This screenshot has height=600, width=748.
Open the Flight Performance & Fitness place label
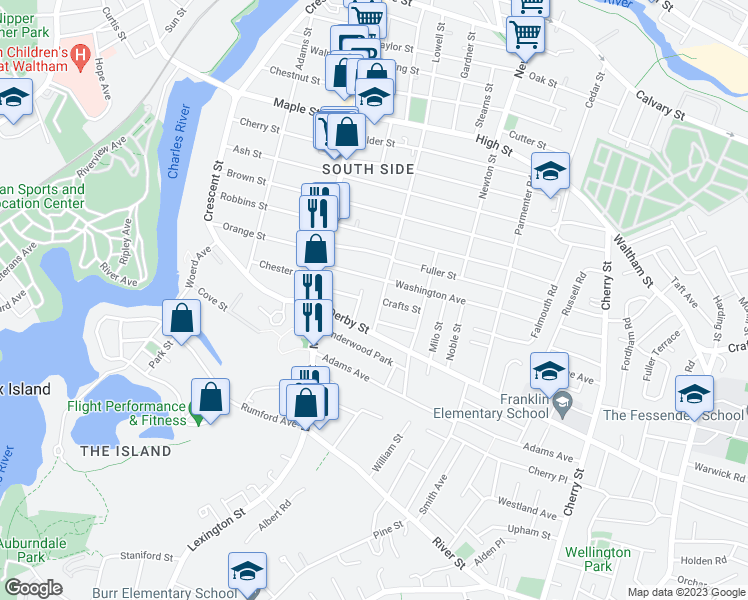(127, 413)
